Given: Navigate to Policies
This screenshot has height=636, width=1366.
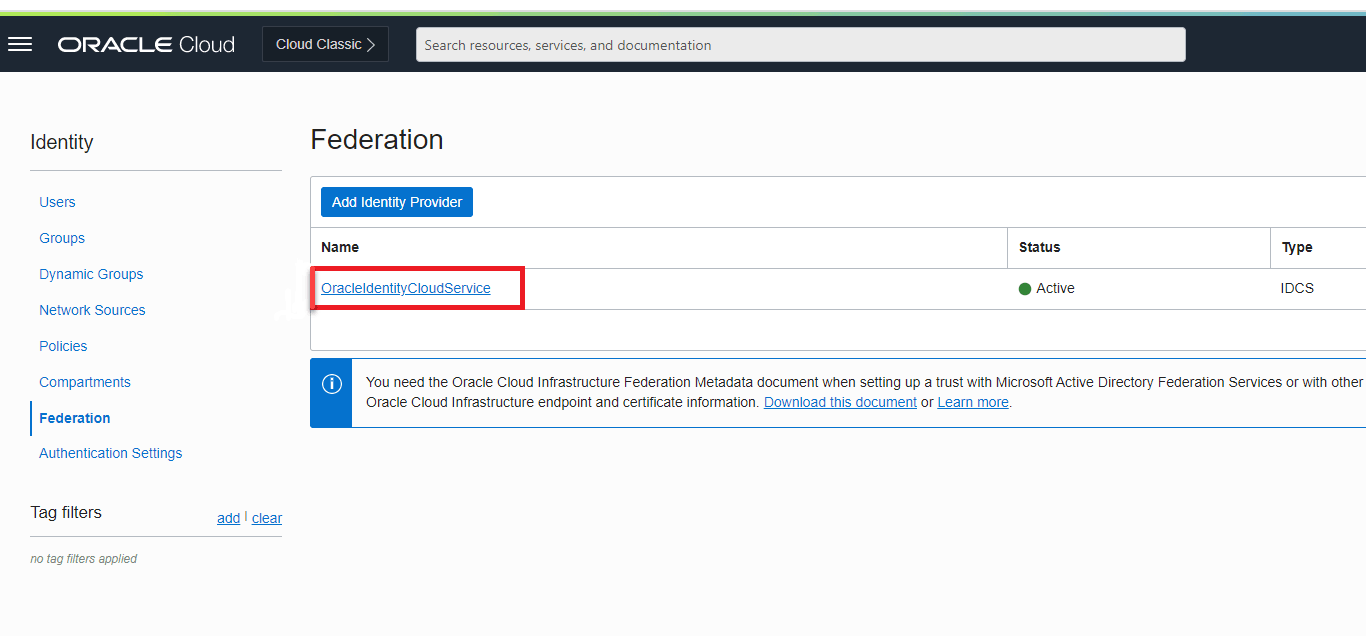Looking at the screenshot, I should pos(63,346).
